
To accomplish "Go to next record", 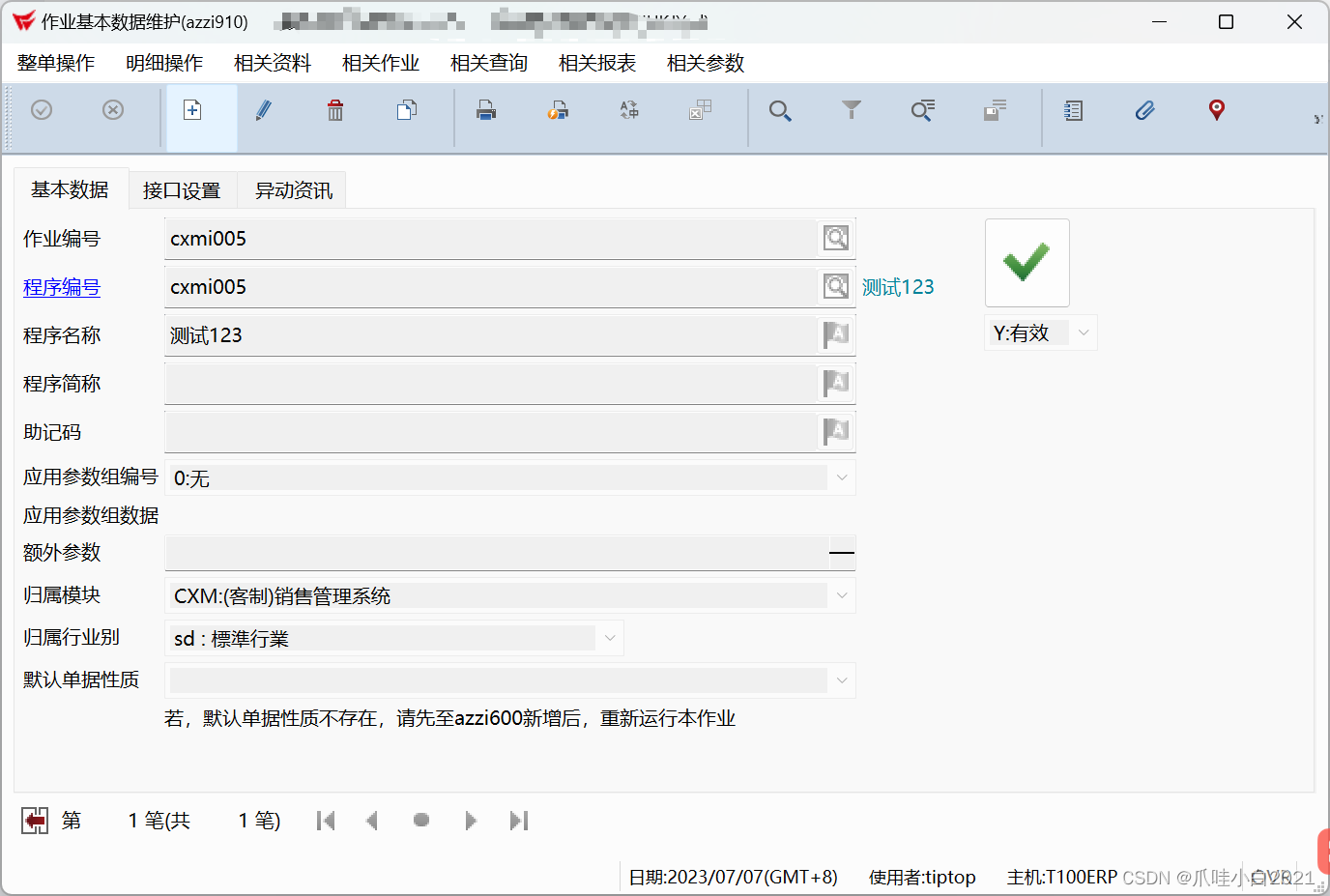I will (471, 821).
